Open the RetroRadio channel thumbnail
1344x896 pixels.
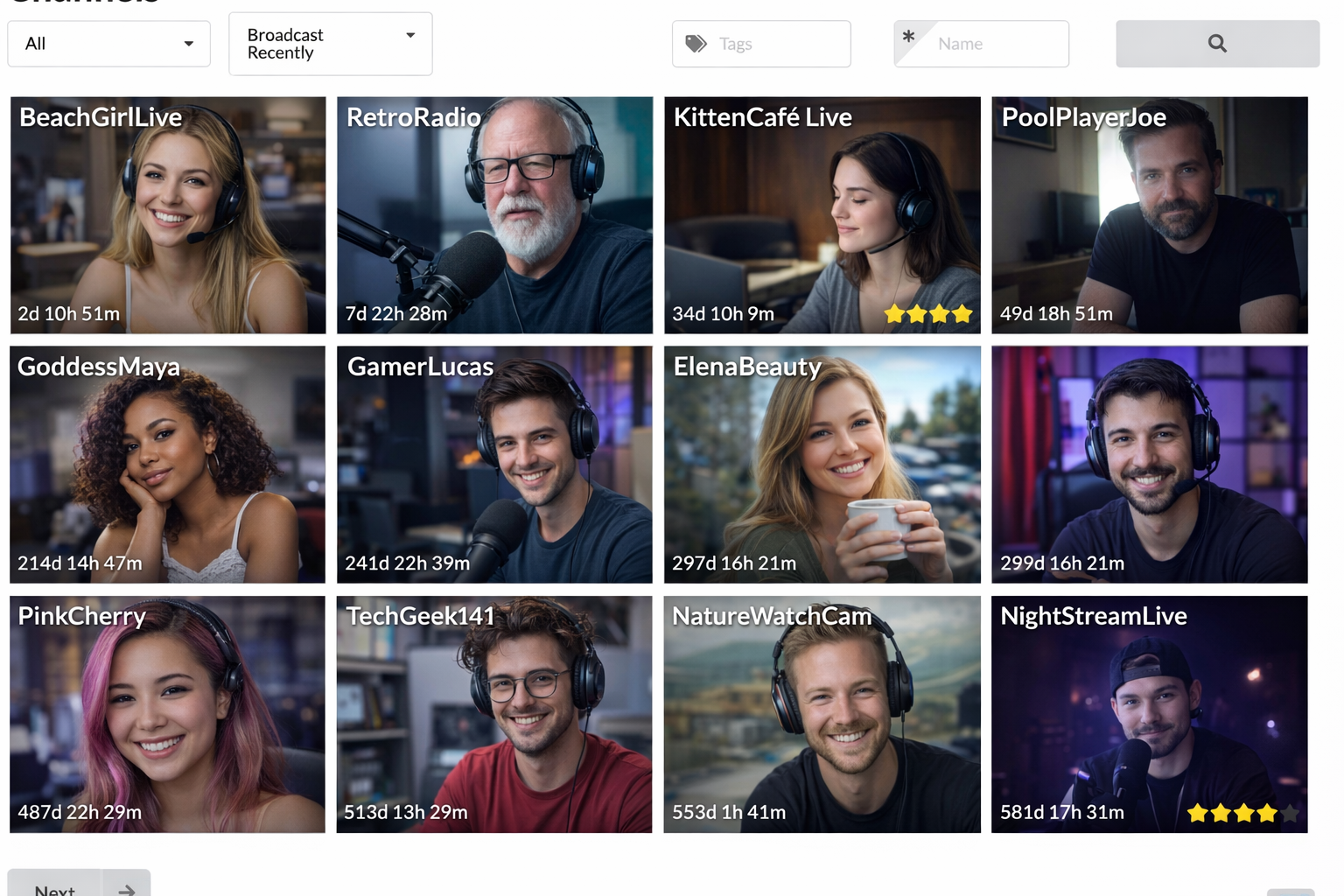pyautogui.click(x=494, y=215)
